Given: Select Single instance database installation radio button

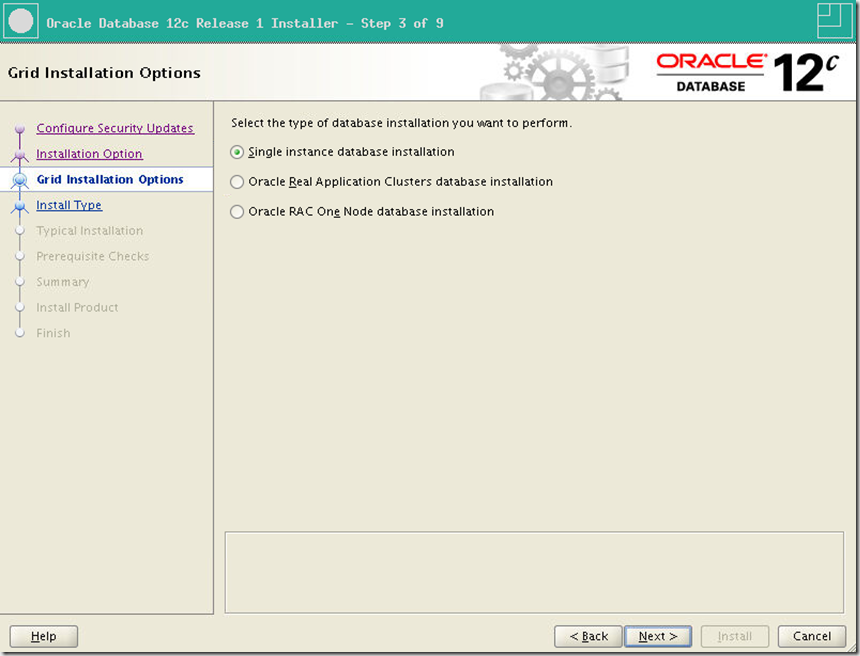Looking at the screenshot, I should pyautogui.click(x=237, y=152).
